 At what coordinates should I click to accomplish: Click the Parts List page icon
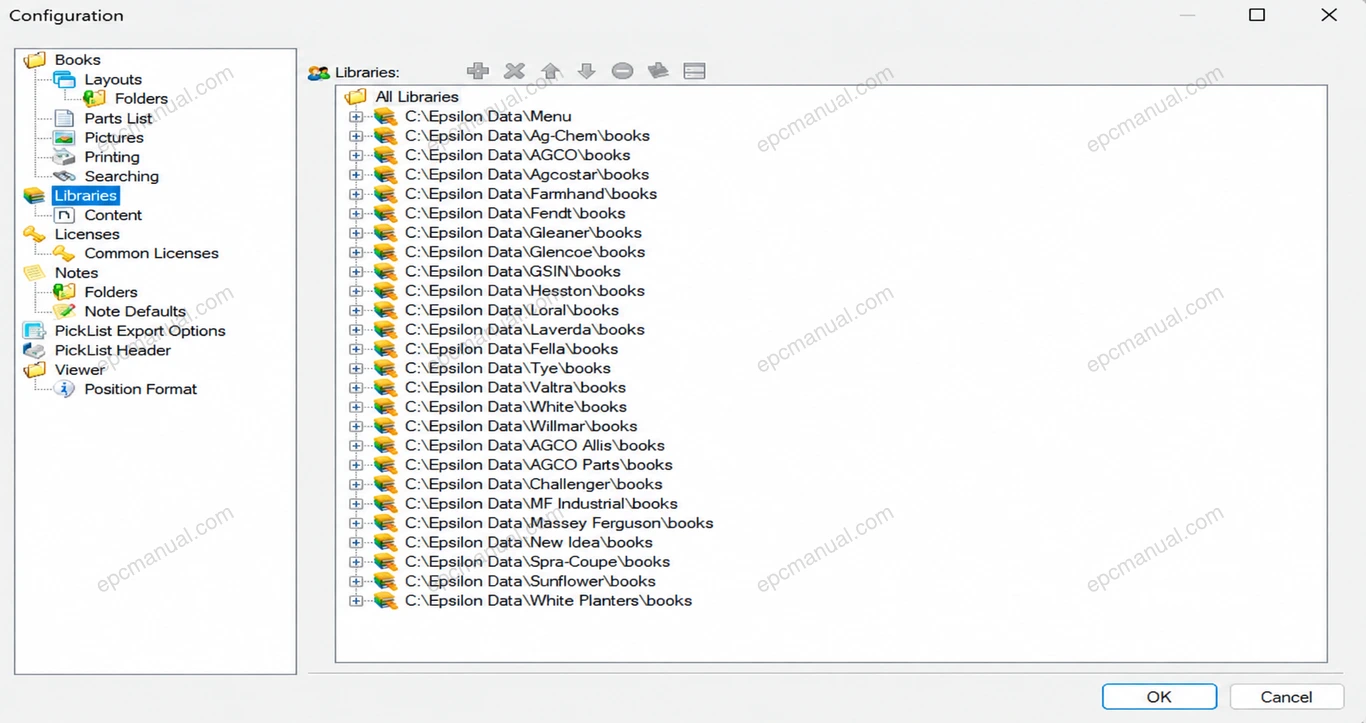pyautogui.click(x=64, y=118)
